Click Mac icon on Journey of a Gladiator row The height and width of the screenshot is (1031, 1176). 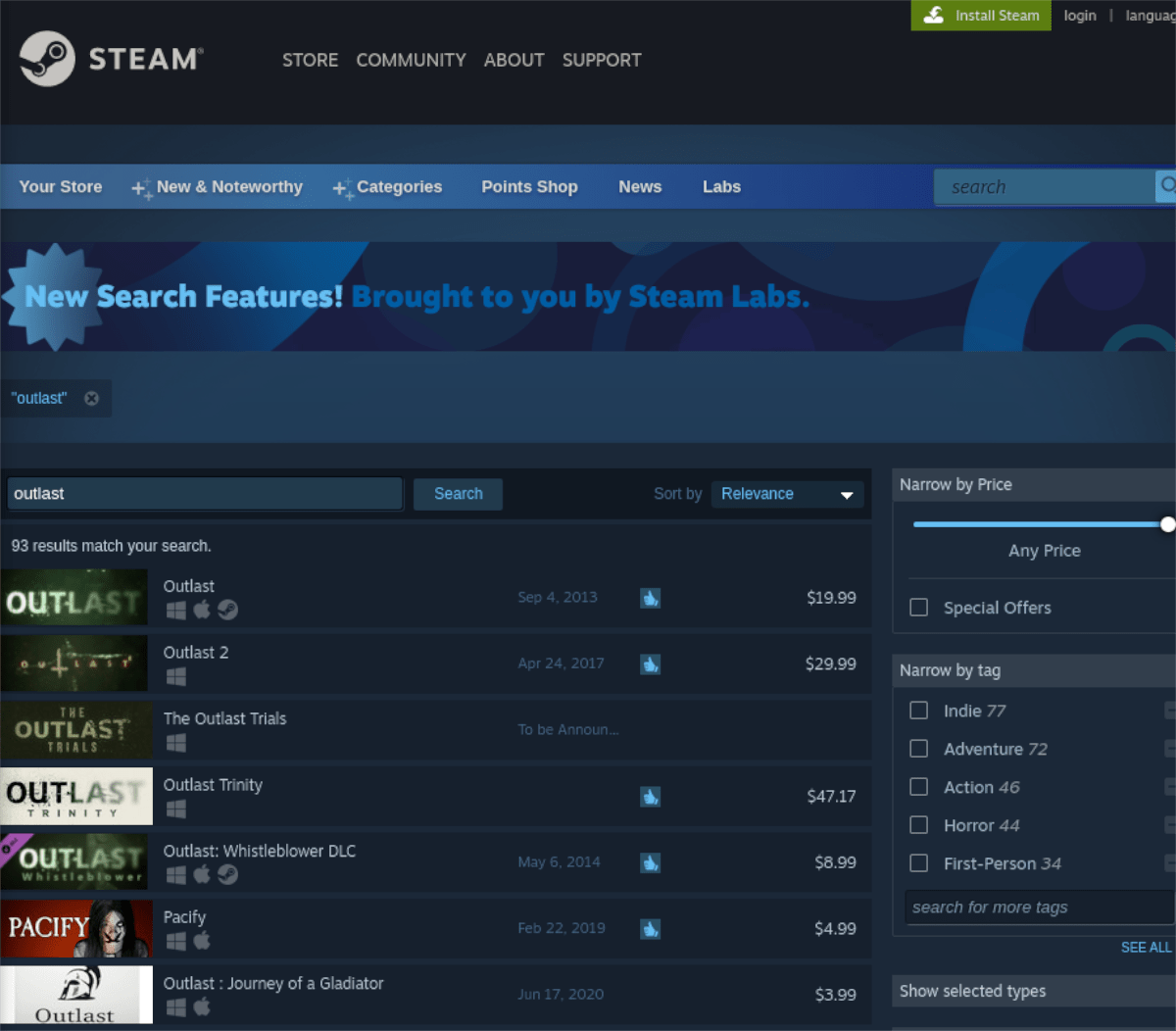click(x=202, y=1007)
